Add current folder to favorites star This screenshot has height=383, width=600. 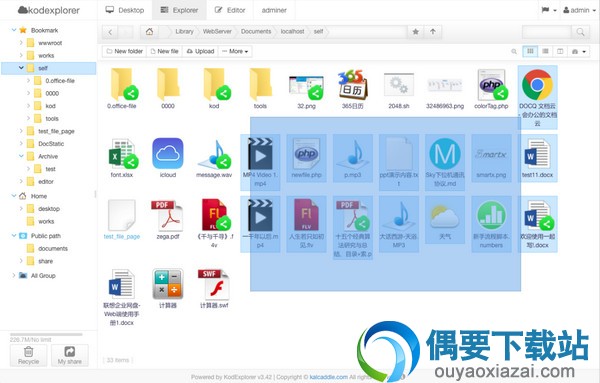[416, 32]
